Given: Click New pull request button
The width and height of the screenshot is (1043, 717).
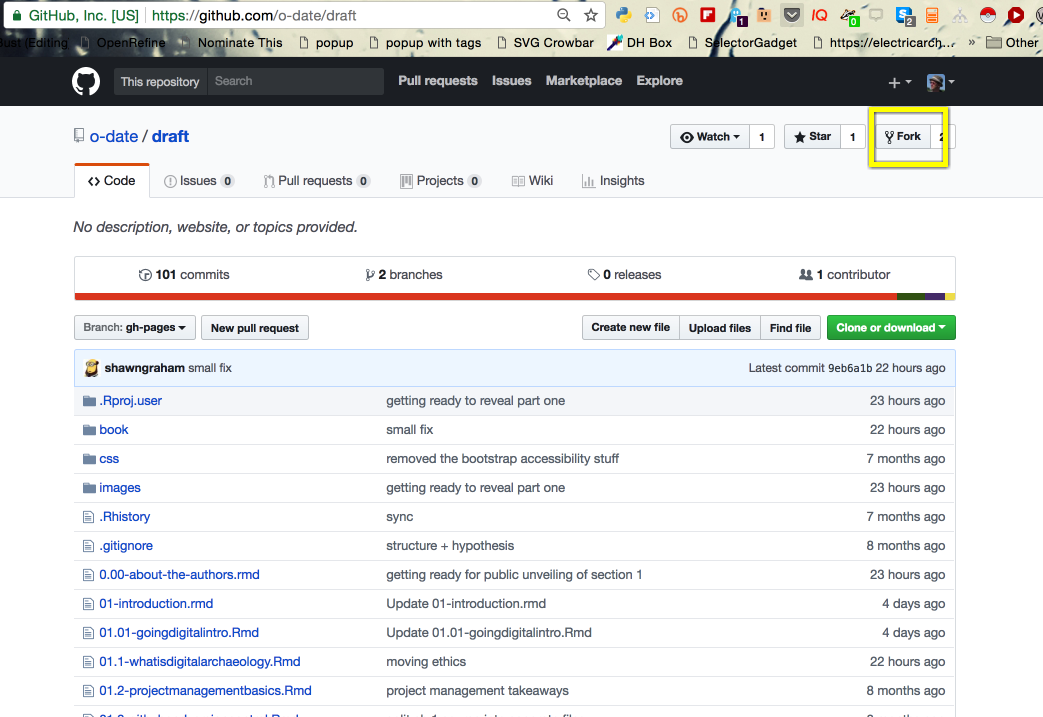Looking at the screenshot, I should click(x=255, y=328).
